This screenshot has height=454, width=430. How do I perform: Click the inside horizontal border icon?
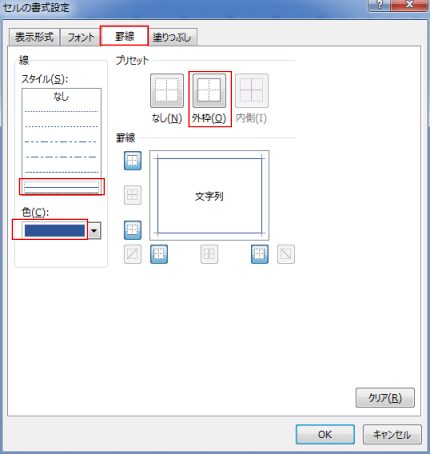click(133, 195)
